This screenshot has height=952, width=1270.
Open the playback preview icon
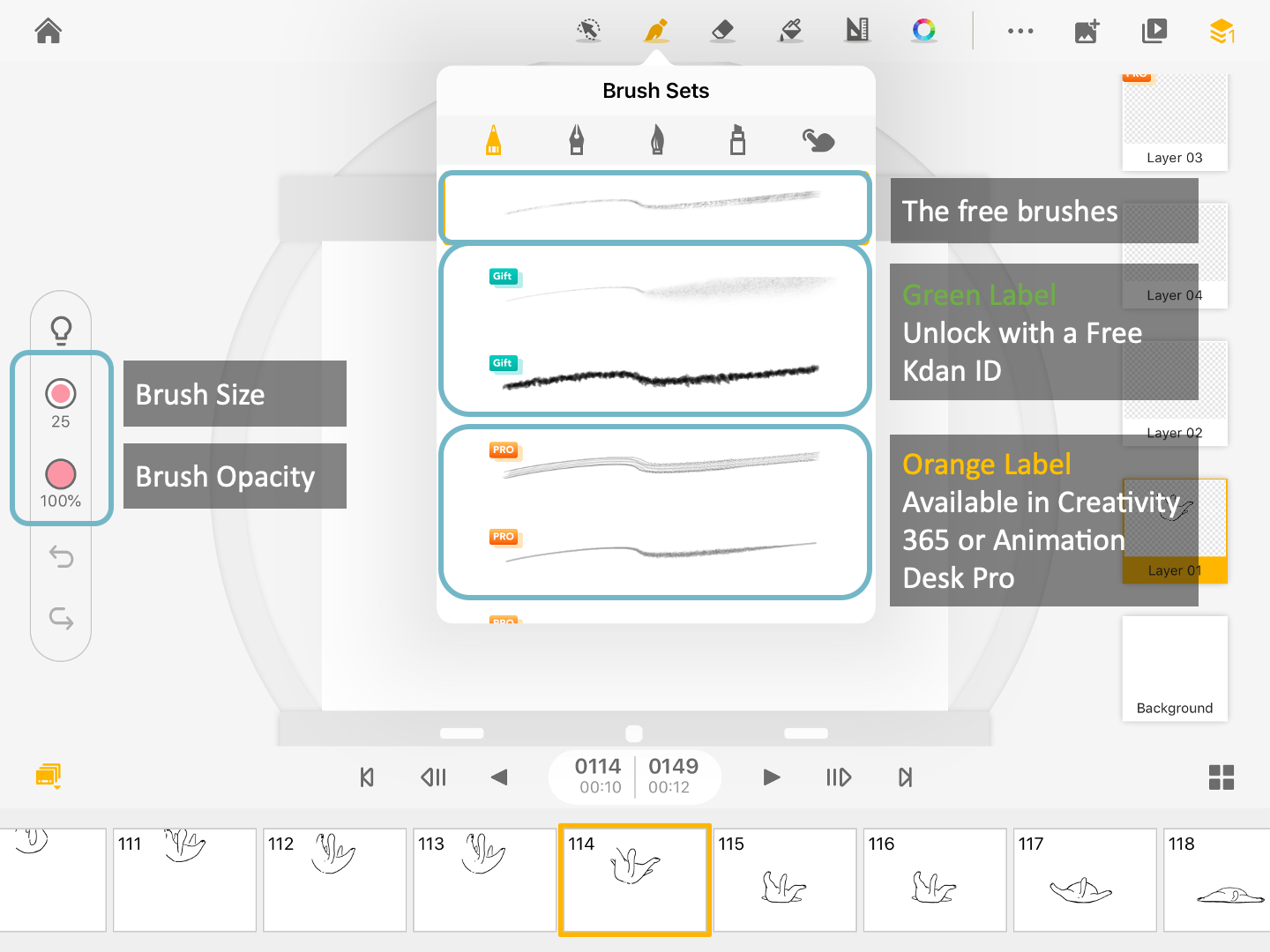tap(1154, 31)
